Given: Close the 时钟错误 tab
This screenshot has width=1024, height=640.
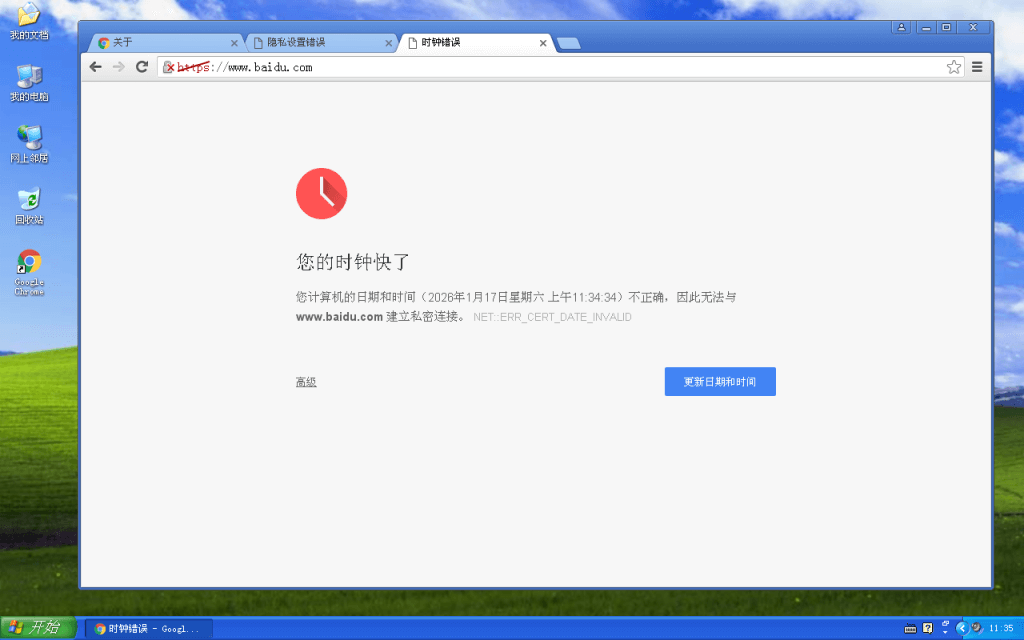Looking at the screenshot, I should pyautogui.click(x=543, y=43).
